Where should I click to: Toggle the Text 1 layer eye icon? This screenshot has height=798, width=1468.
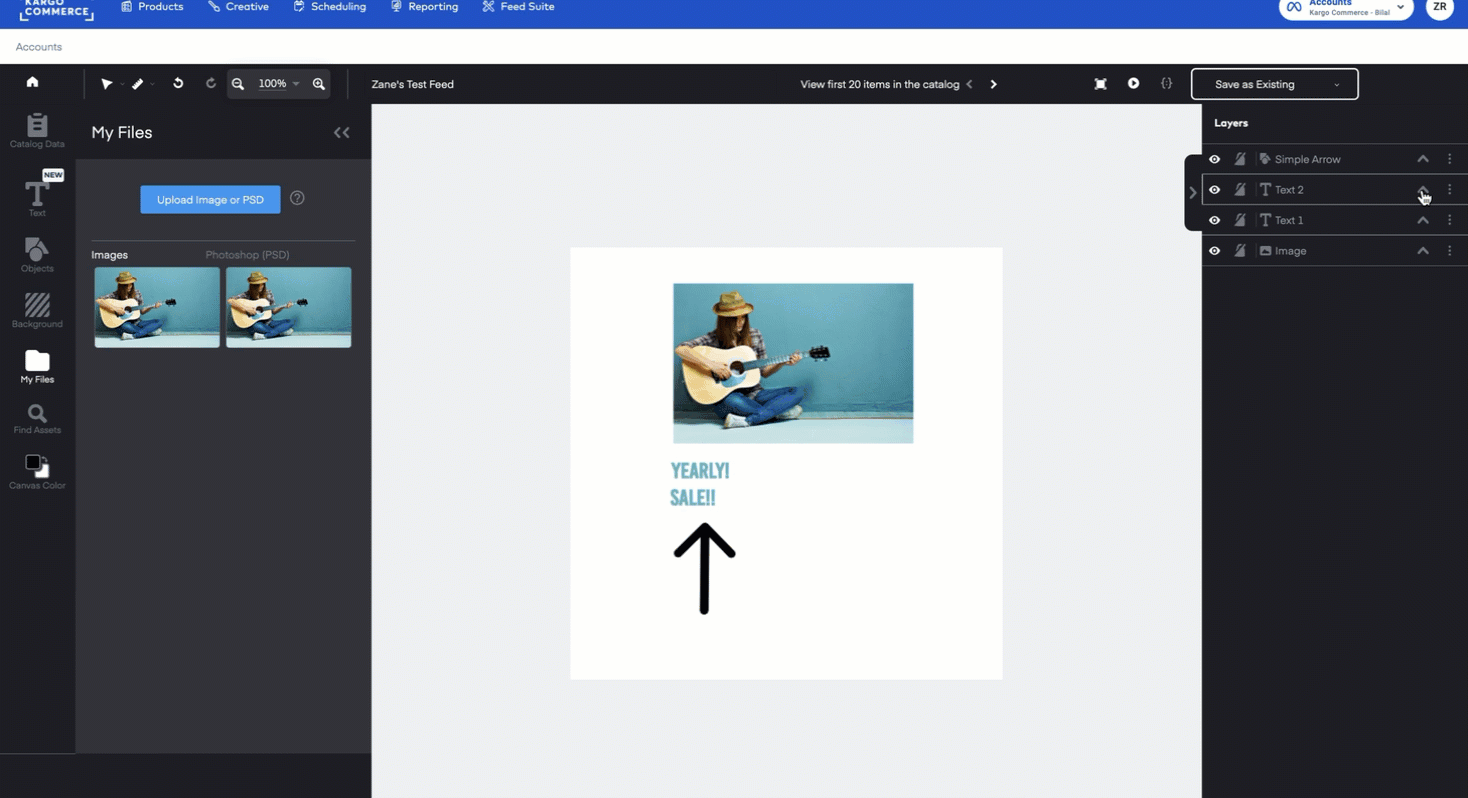(x=1214, y=220)
